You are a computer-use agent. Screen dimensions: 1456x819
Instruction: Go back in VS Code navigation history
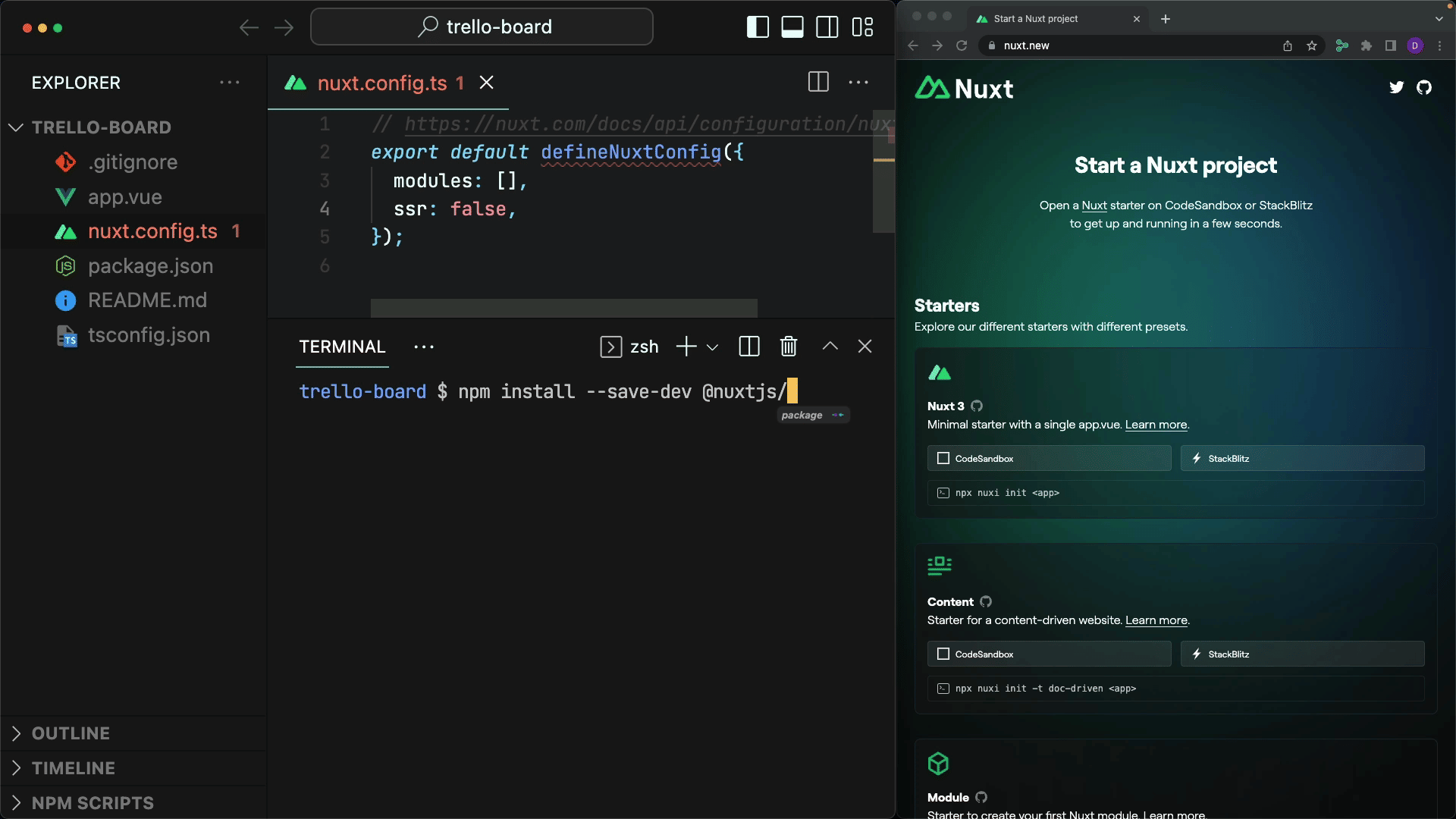249,28
